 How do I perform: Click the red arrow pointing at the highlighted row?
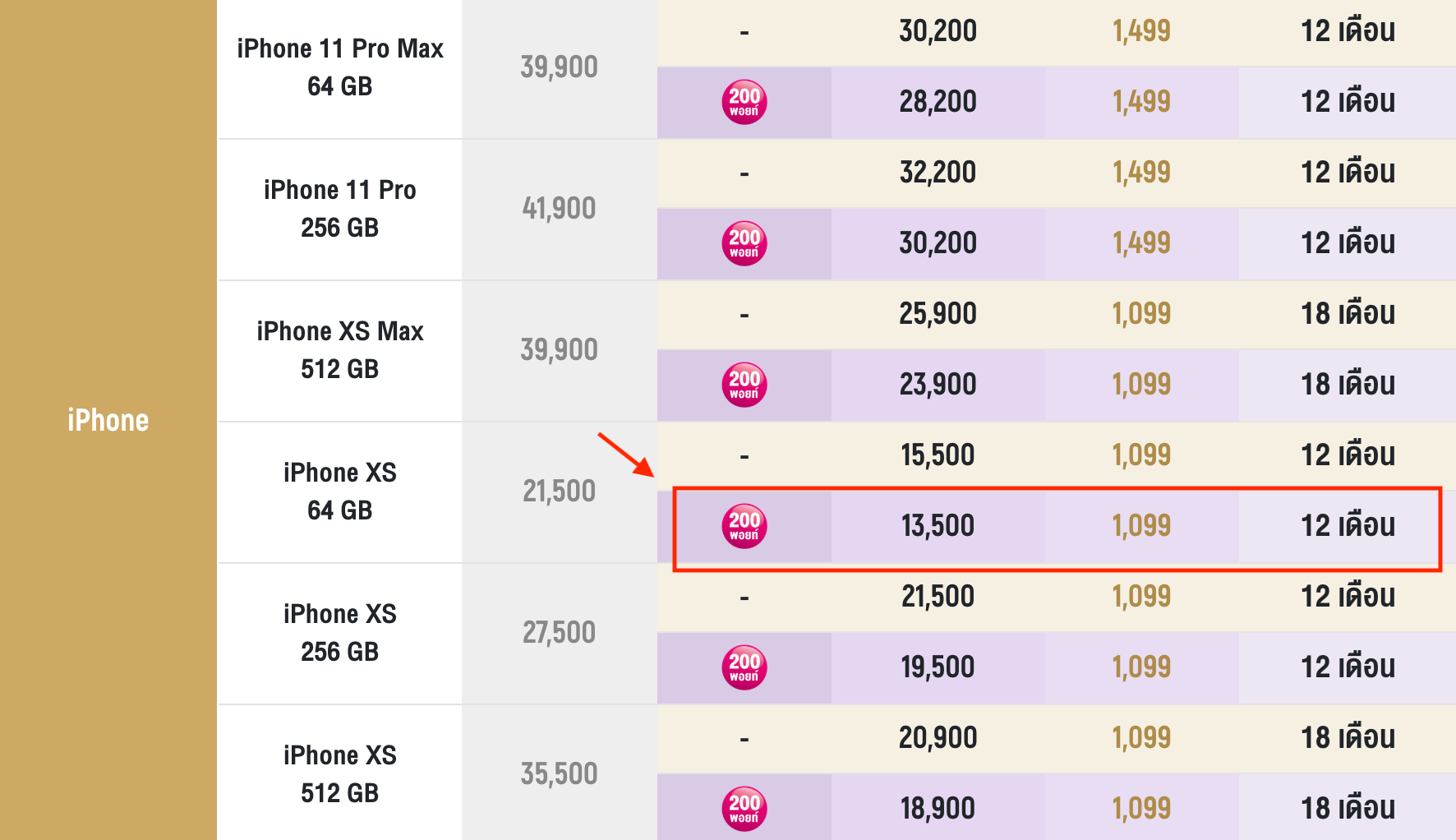pos(625,455)
